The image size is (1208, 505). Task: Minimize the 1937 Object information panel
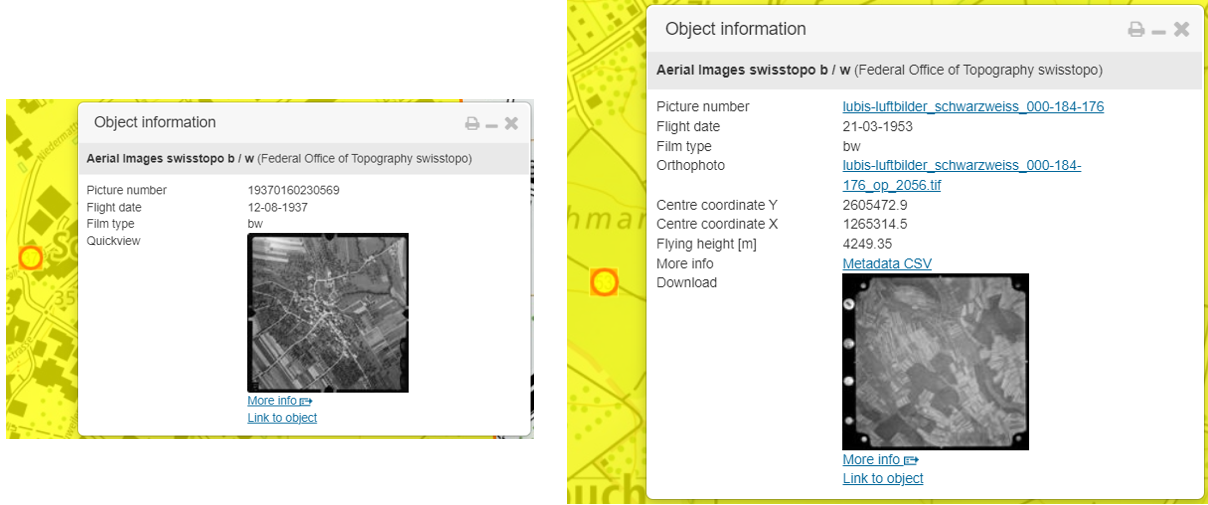coord(491,125)
